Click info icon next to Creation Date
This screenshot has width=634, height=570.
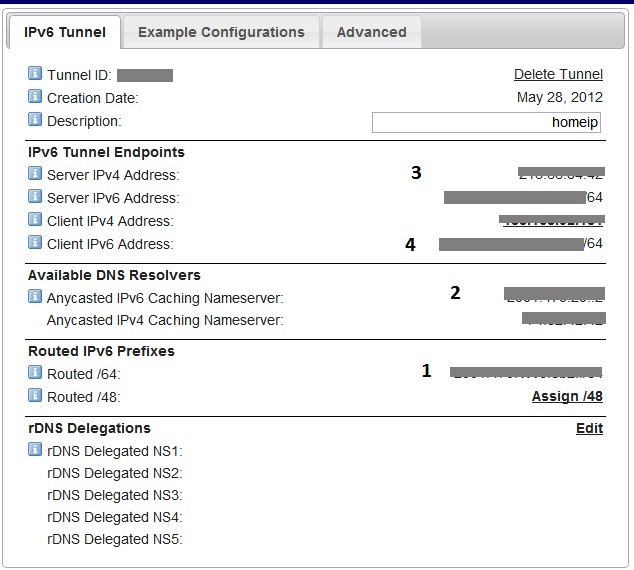point(35,98)
